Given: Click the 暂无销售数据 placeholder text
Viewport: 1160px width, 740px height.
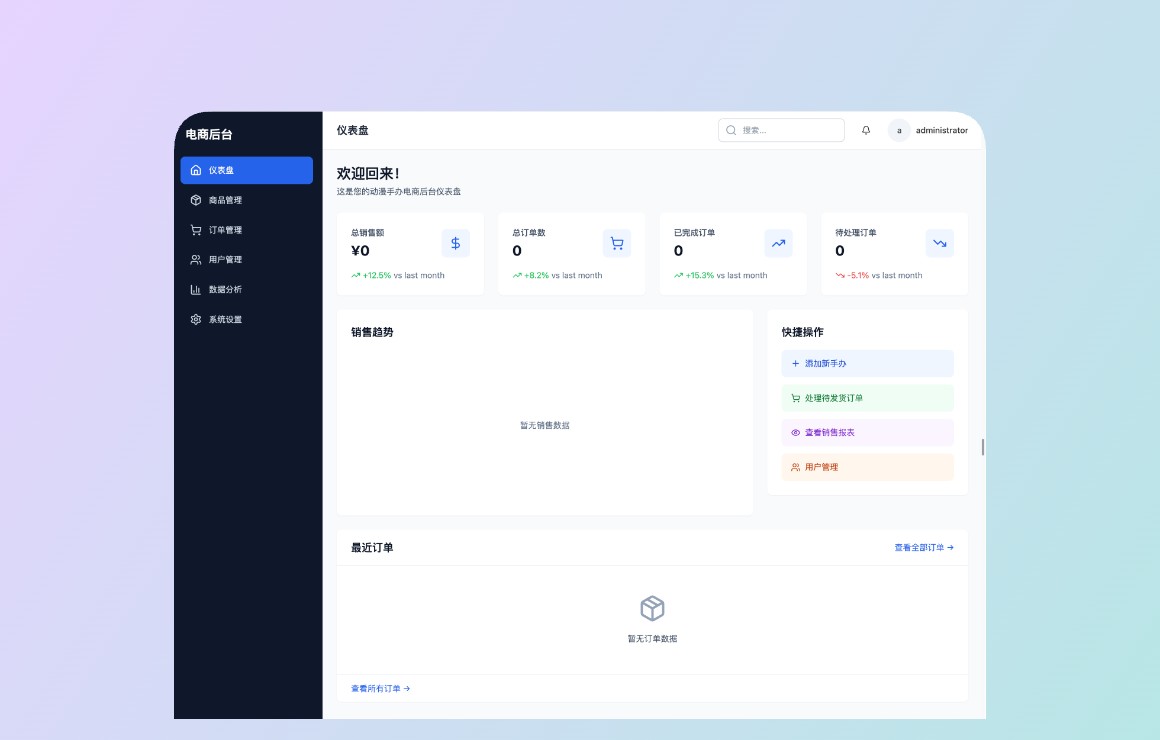Looking at the screenshot, I should click(x=544, y=426).
